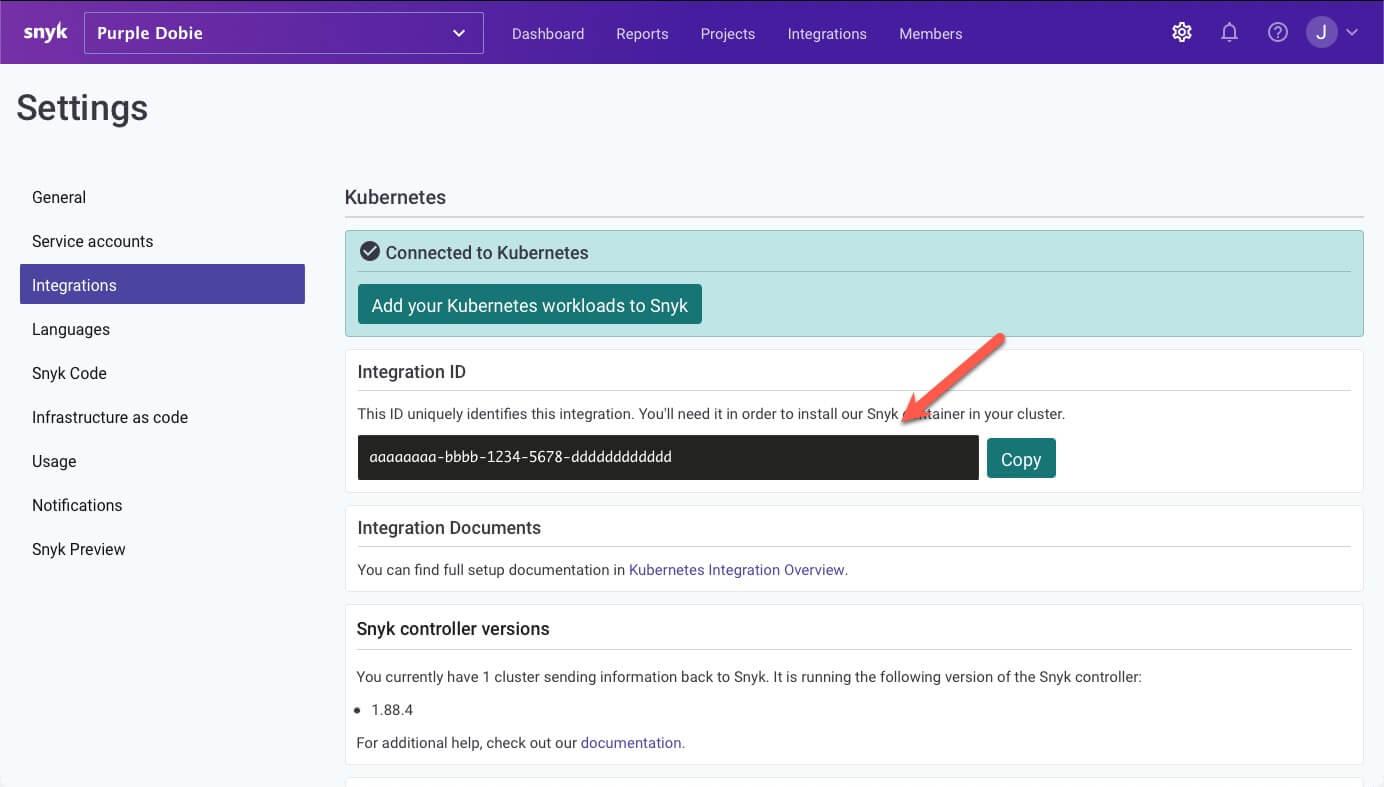Select General in settings sidebar
The width and height of the screenshot is (1384, 787).
pos(162,197)
